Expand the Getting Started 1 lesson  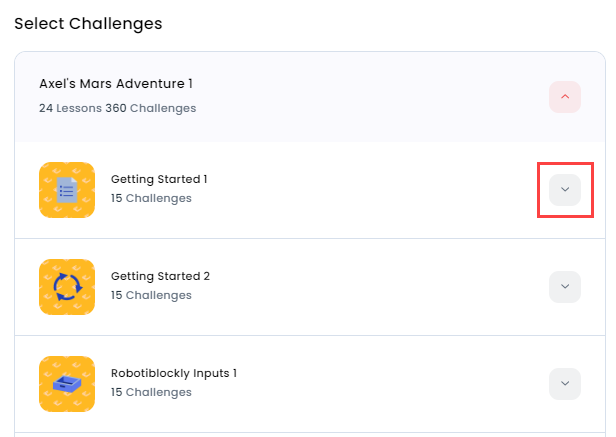click(x=565, y=189)
